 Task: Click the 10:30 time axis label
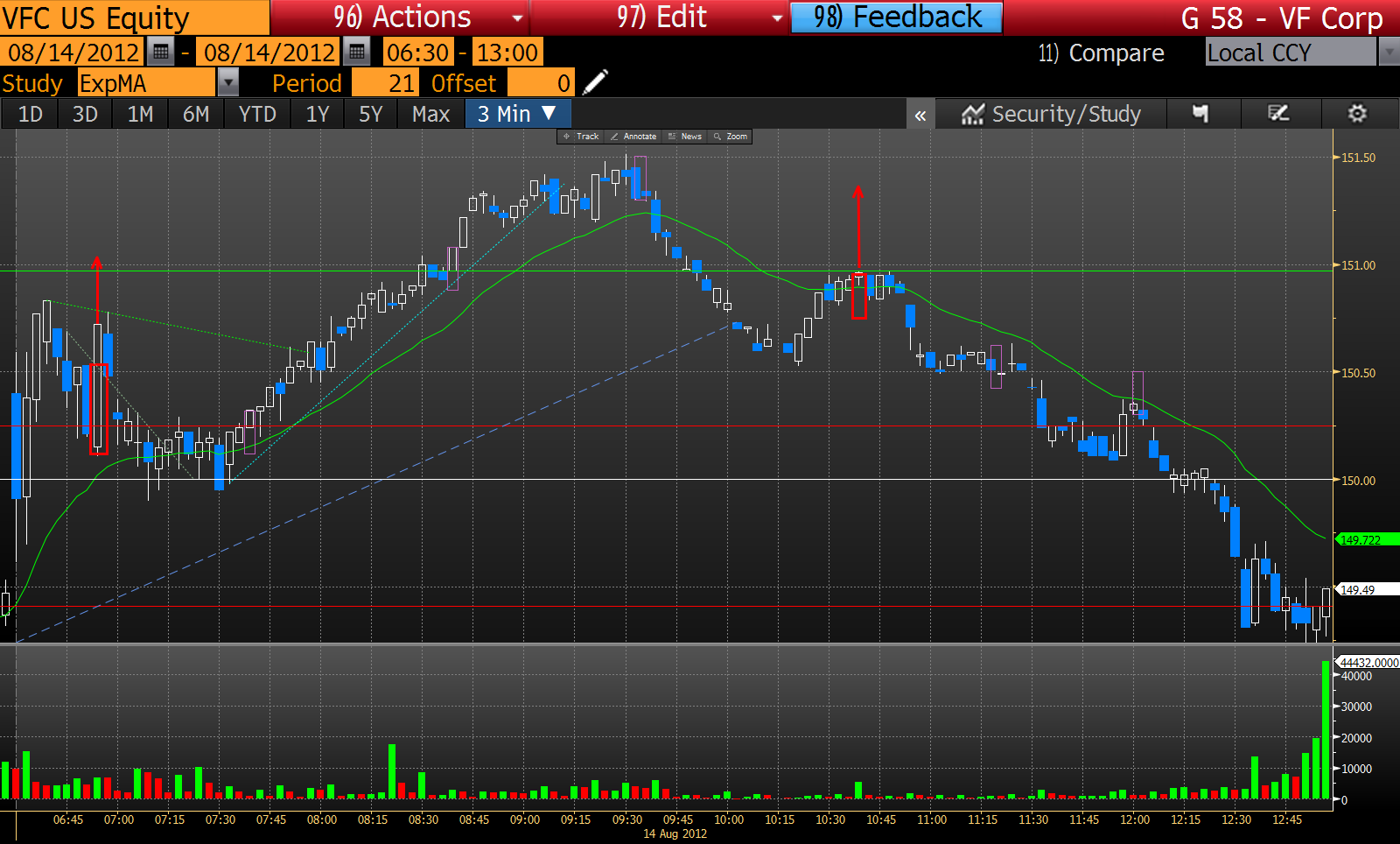(x=830, y=820)
